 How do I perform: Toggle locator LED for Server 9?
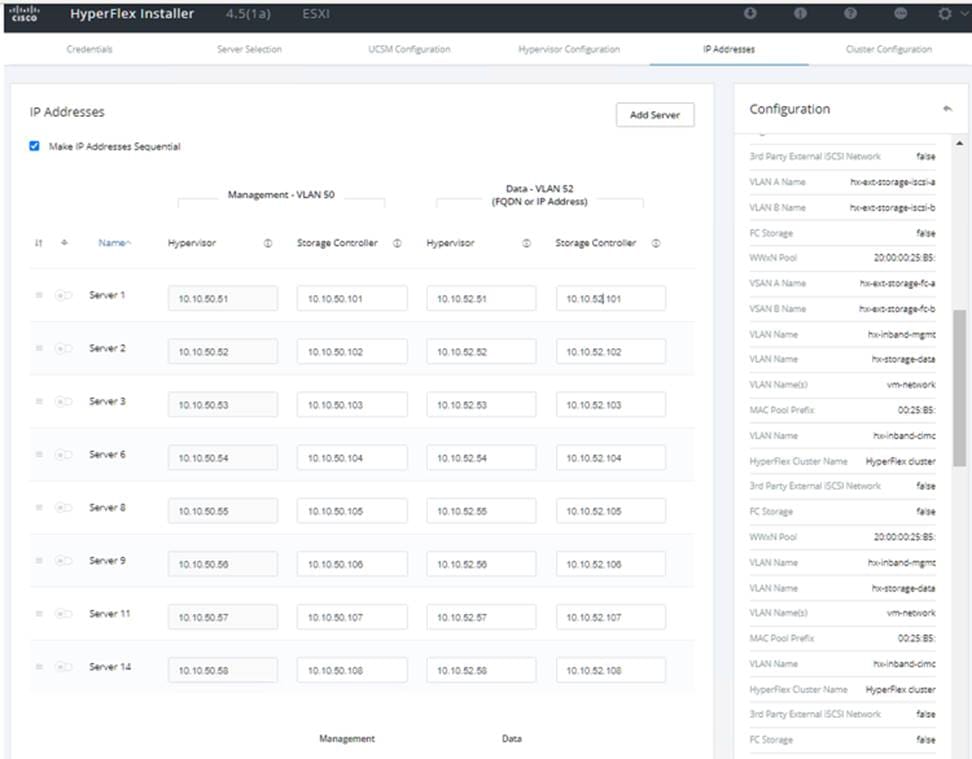click(64, 561)
